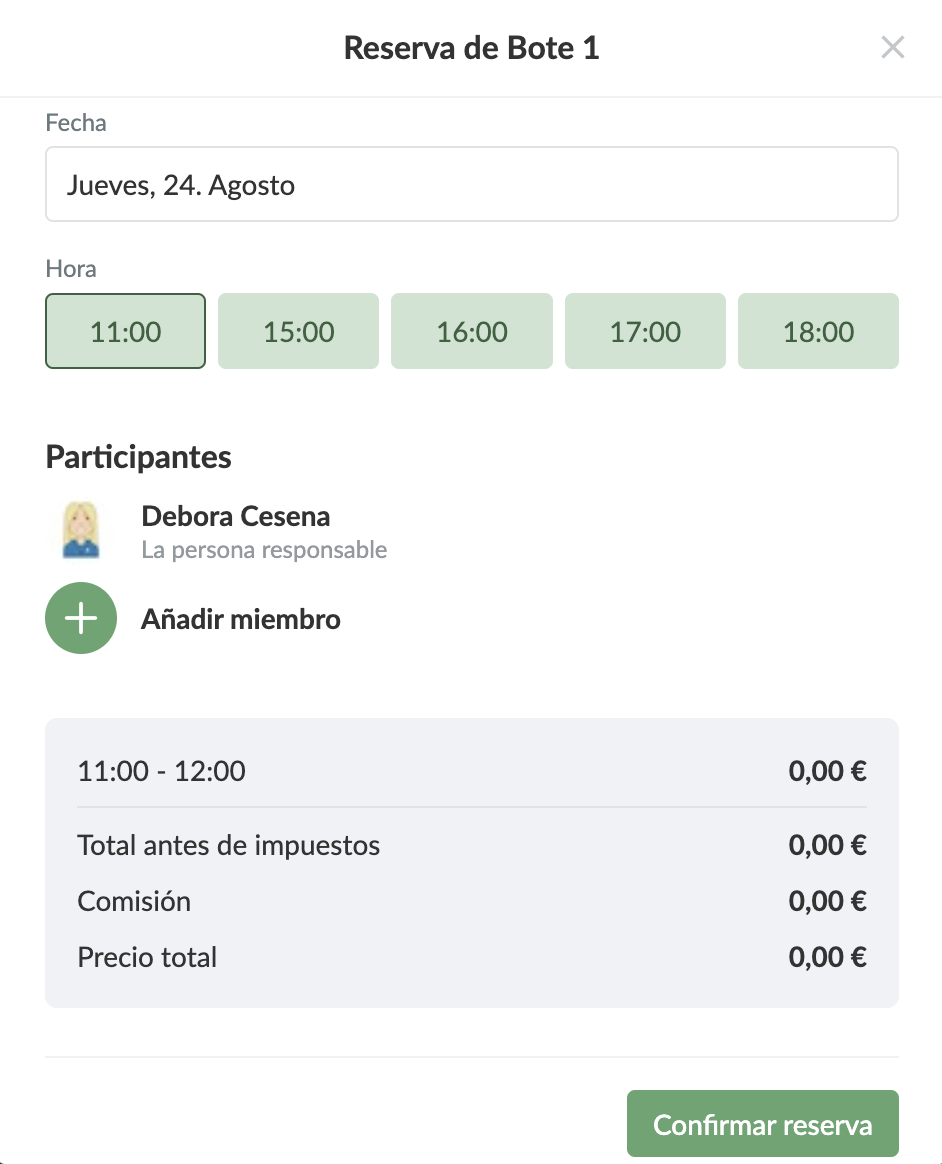Click the Total antes de impuestos label
This screenshot has width=942, height=1164.
pyautogui.click(x=229, y=845)
